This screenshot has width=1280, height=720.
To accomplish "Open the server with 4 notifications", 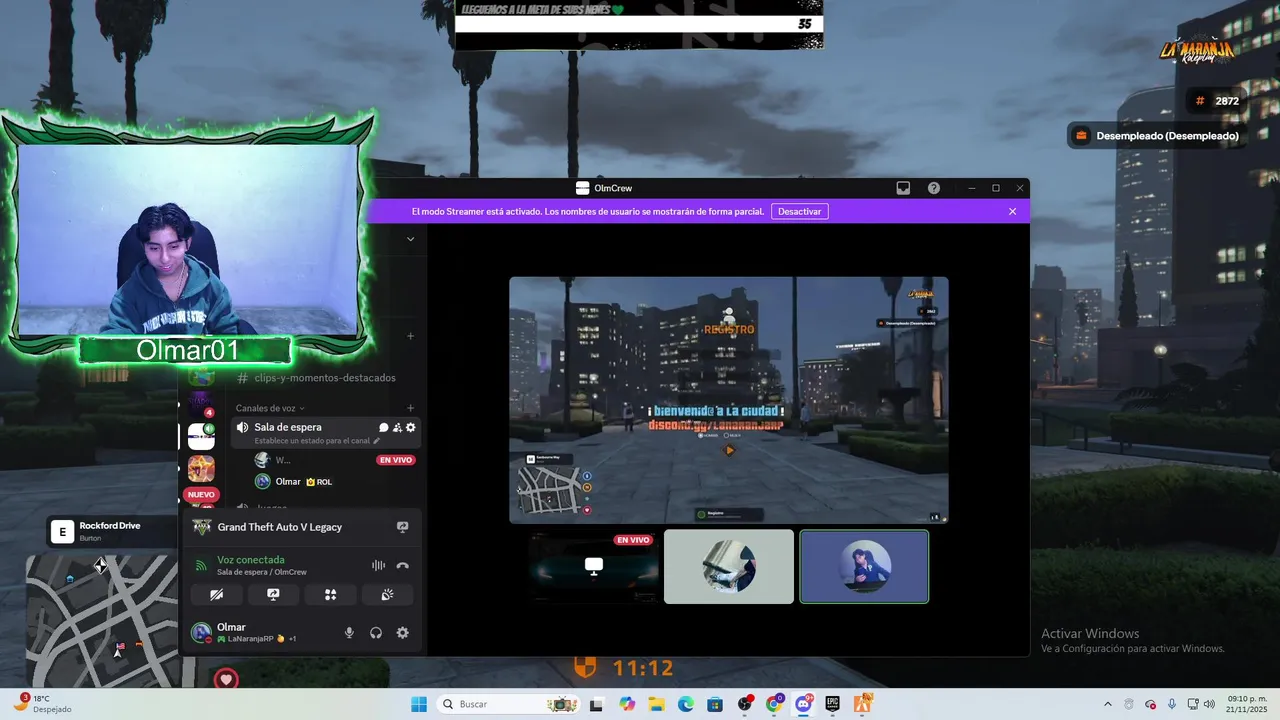I will pyautogui.click(x=201, y=405).
